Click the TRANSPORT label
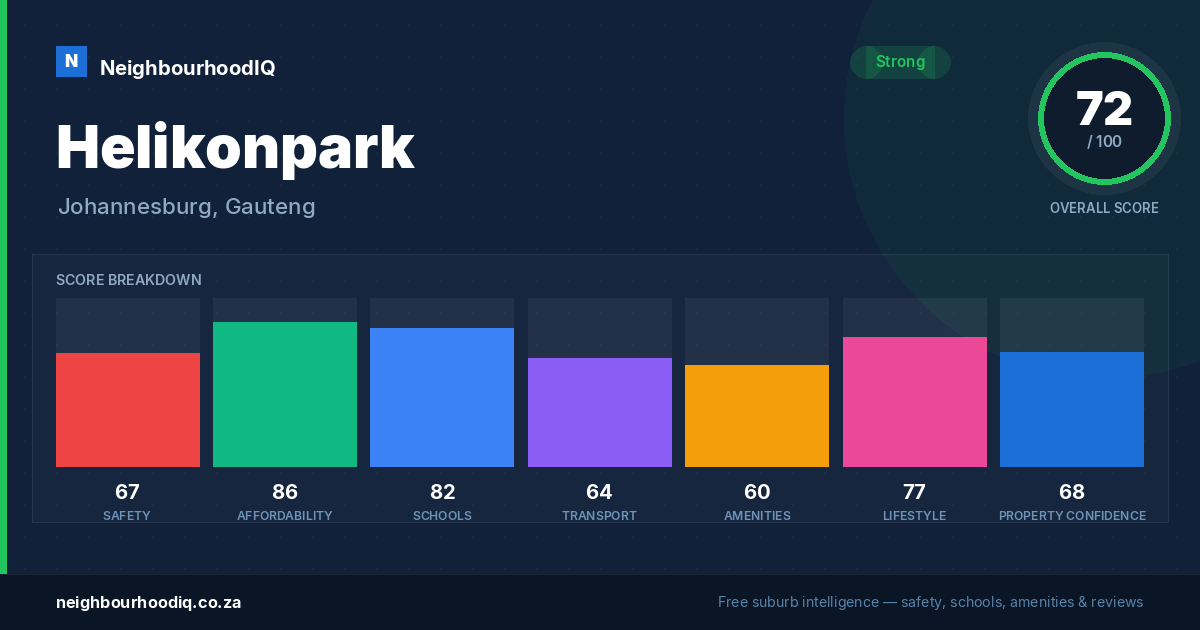The width and height of the screenshot is (1200, 630). pos(599,516)
